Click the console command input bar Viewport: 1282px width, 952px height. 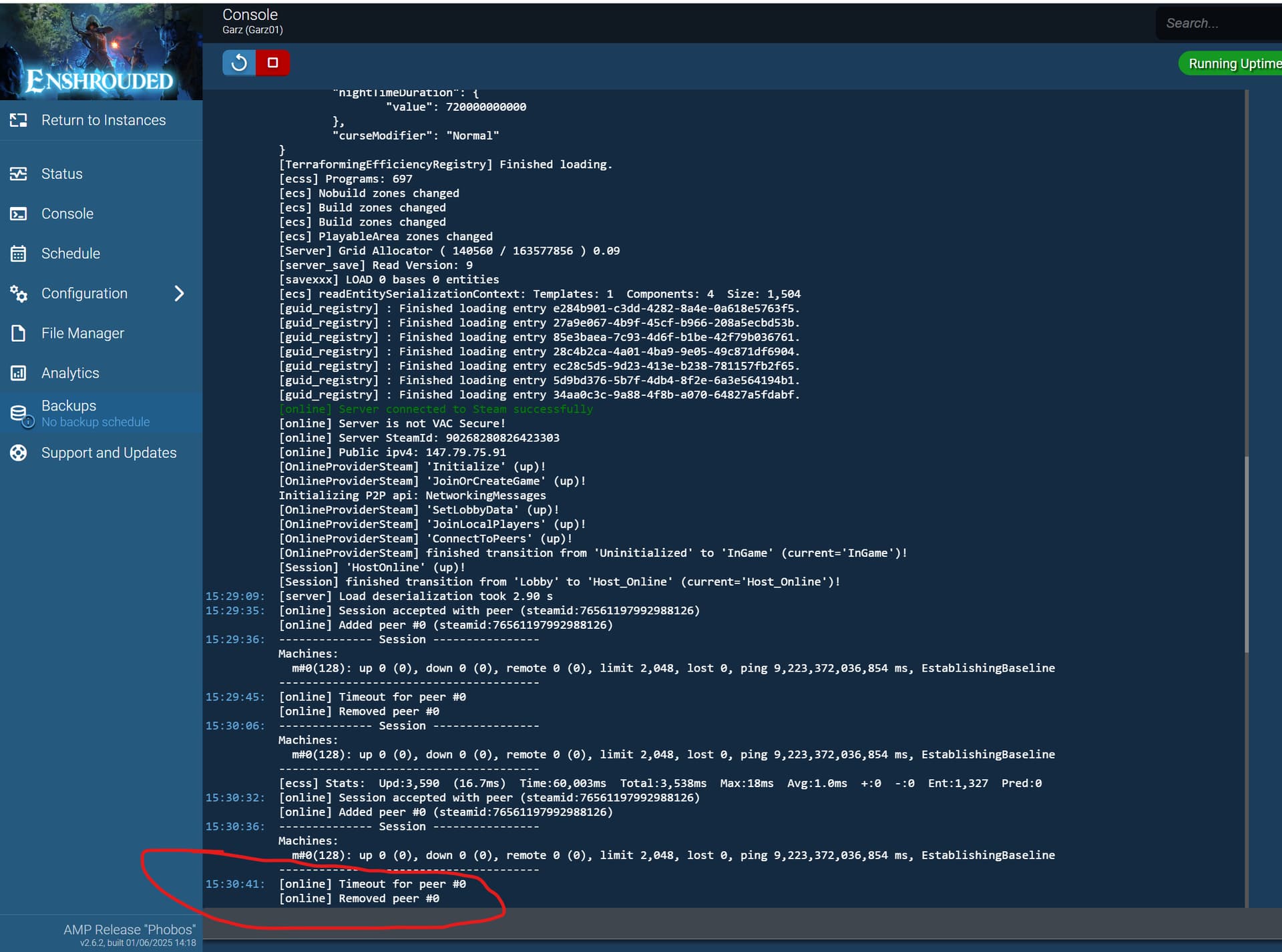coord(734,923)
